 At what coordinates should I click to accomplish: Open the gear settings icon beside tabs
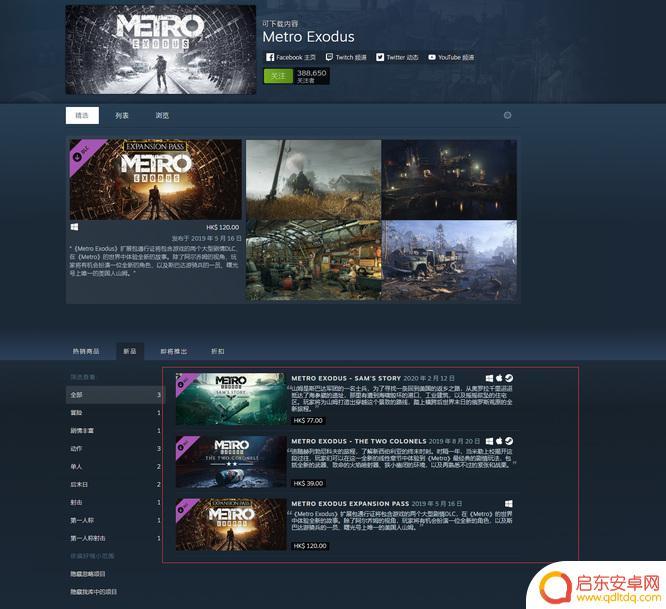point(507,115)
